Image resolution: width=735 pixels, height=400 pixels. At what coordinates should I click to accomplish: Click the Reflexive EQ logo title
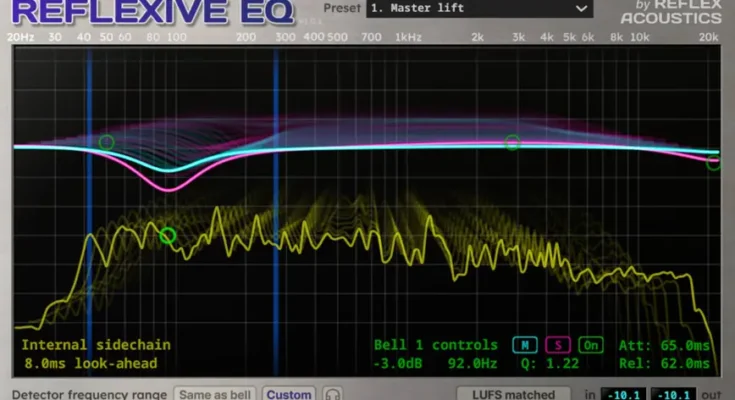pos(153,11)
